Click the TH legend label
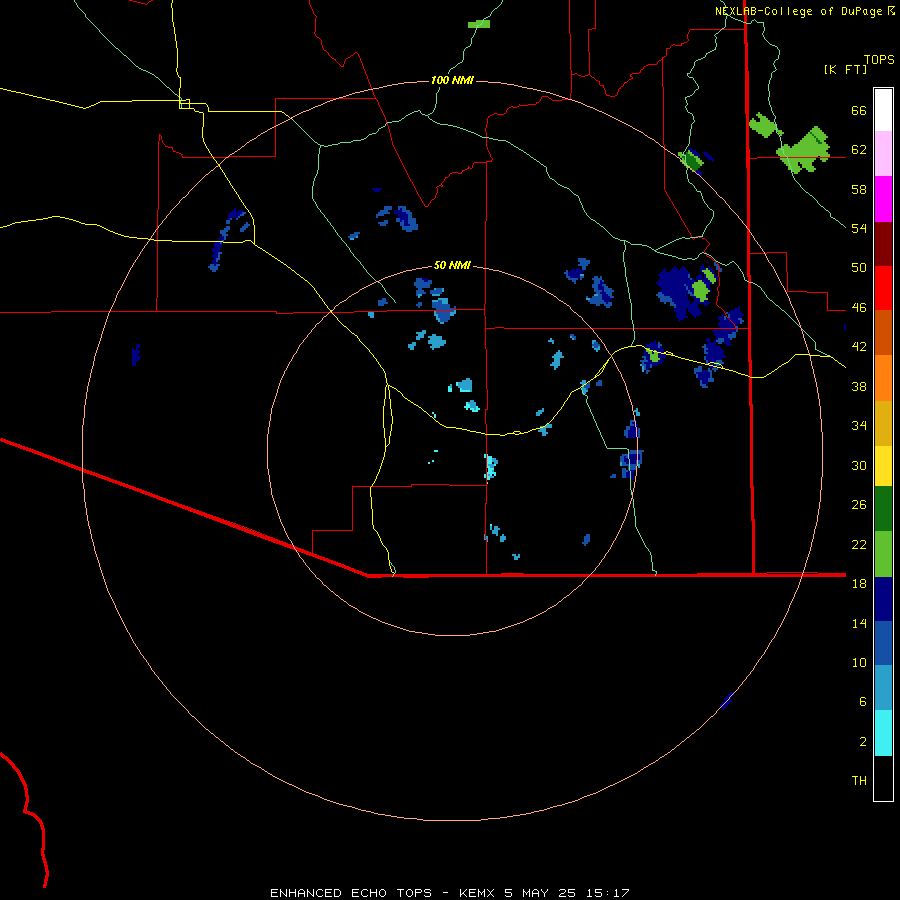The image size is (900, 900). [x=859, y=781]
